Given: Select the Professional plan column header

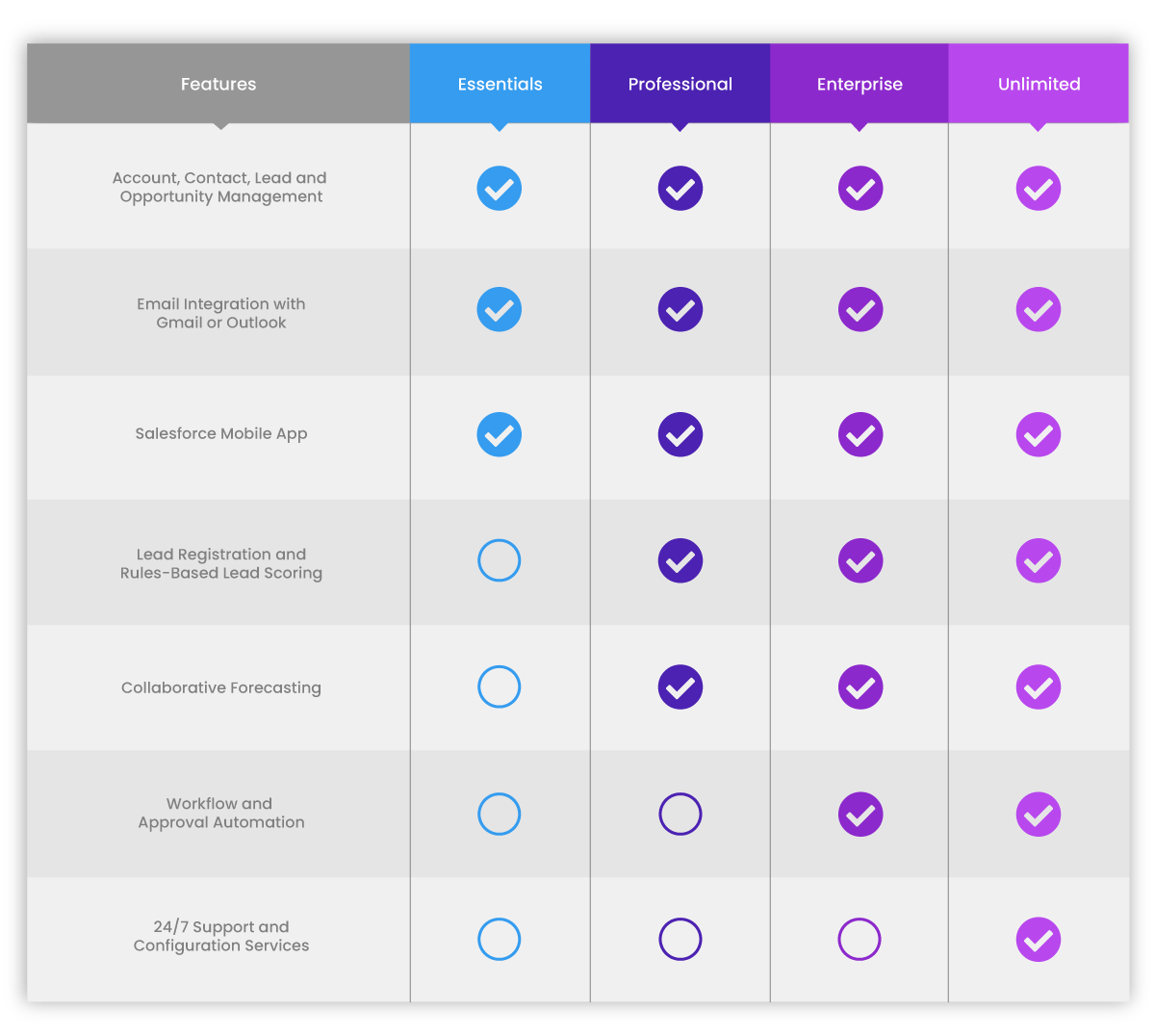Looking at the screenshot, I should tap(680, 84).
